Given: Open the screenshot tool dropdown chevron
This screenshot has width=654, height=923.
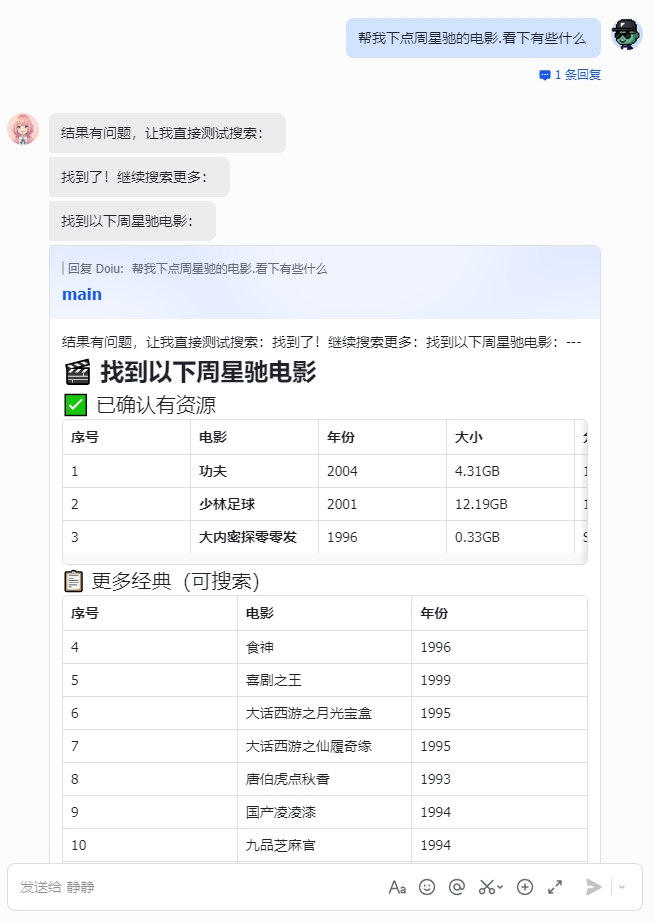Looking at the screenshot, I should pos(500,887).
